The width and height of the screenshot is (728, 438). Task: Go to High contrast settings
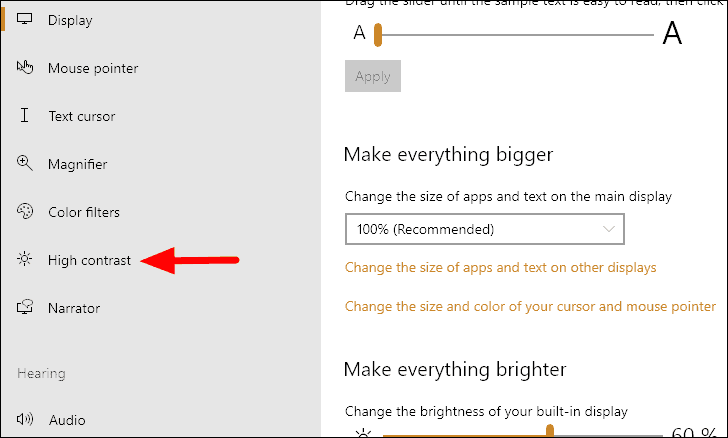click(x=89, y=260)
